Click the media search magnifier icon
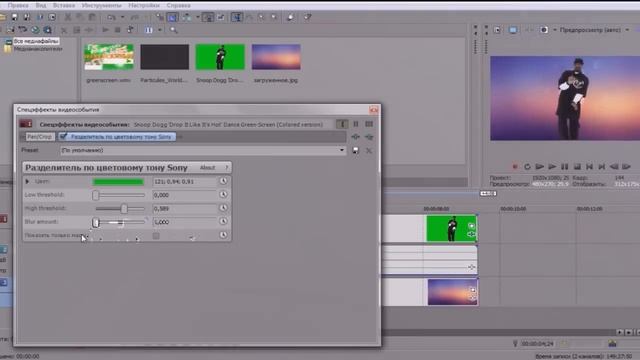Screen dimensions: 640x360 pyautogui.click(x=173, y=30)
